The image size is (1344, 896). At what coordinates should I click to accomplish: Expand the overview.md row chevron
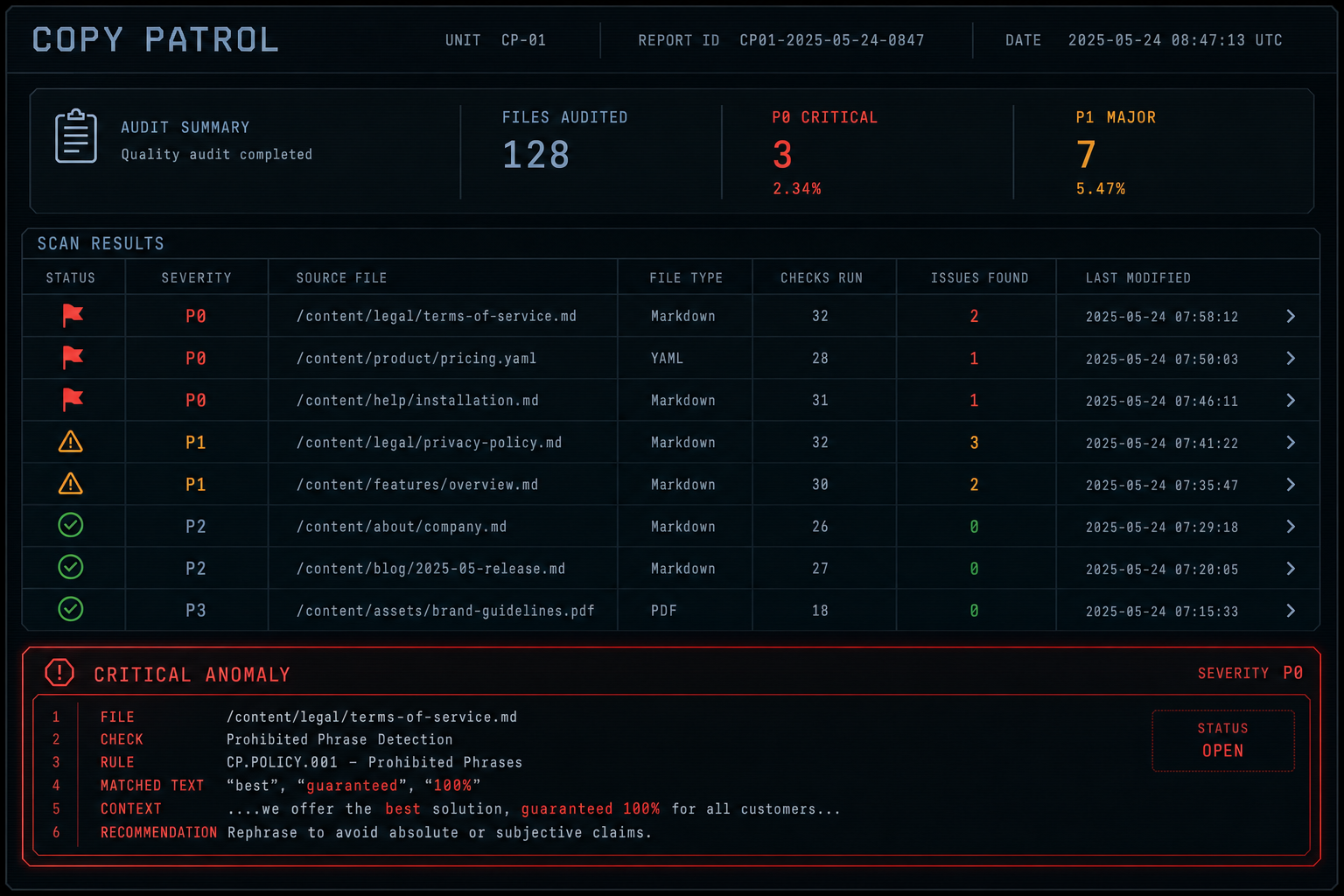click(1291, 484)
